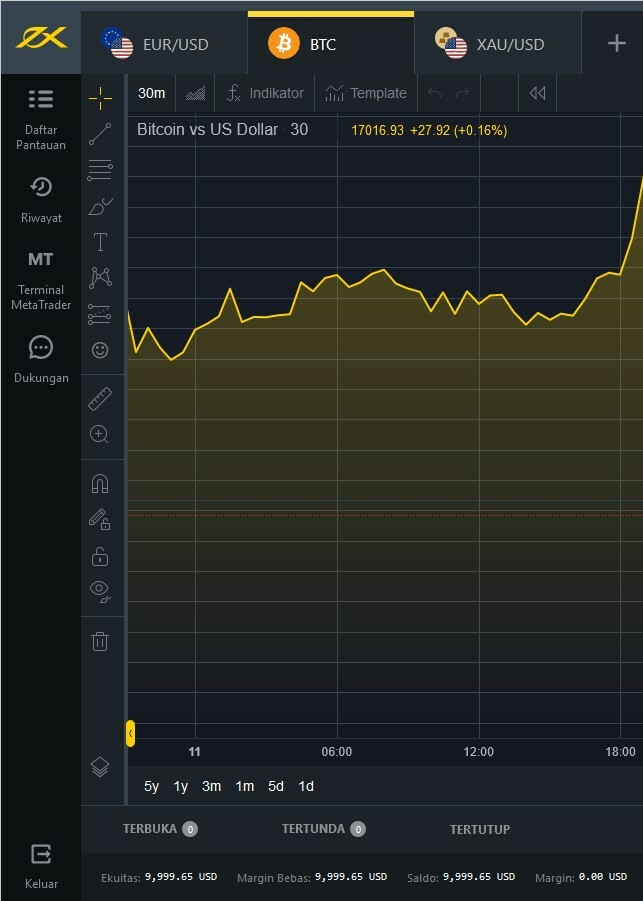
Task: Click the Saldo 9,999.65 USD value
Action: [479, 877]
